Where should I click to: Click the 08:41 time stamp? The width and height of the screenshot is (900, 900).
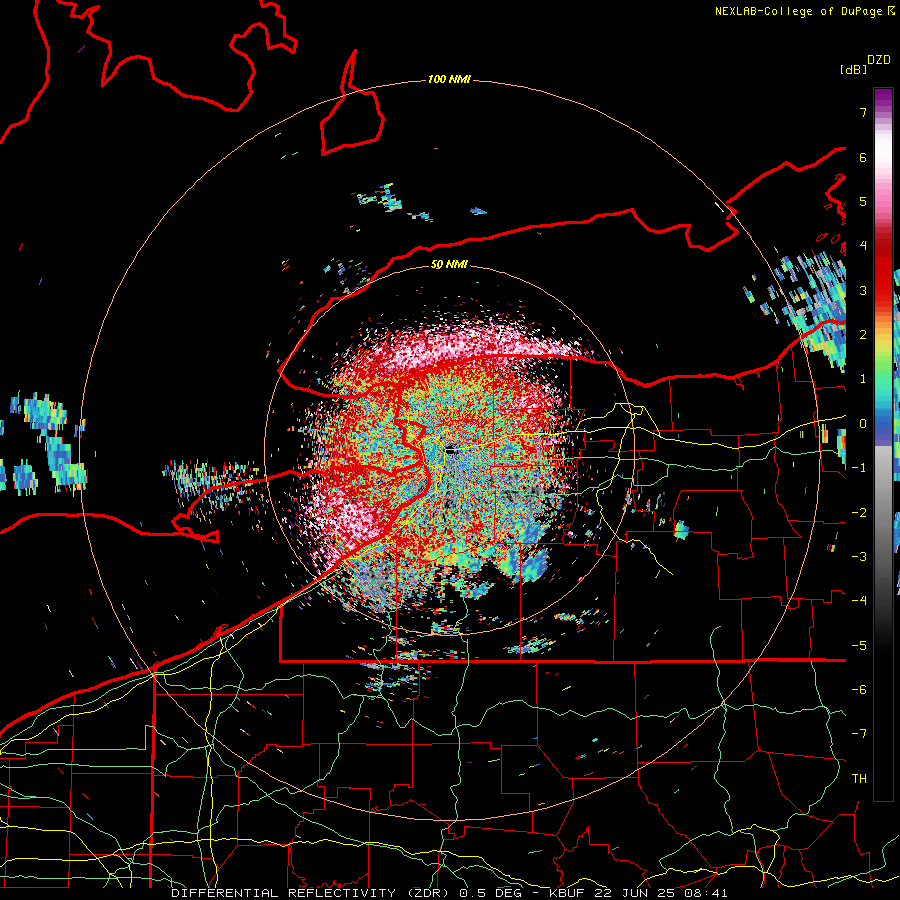pos(706,893)
